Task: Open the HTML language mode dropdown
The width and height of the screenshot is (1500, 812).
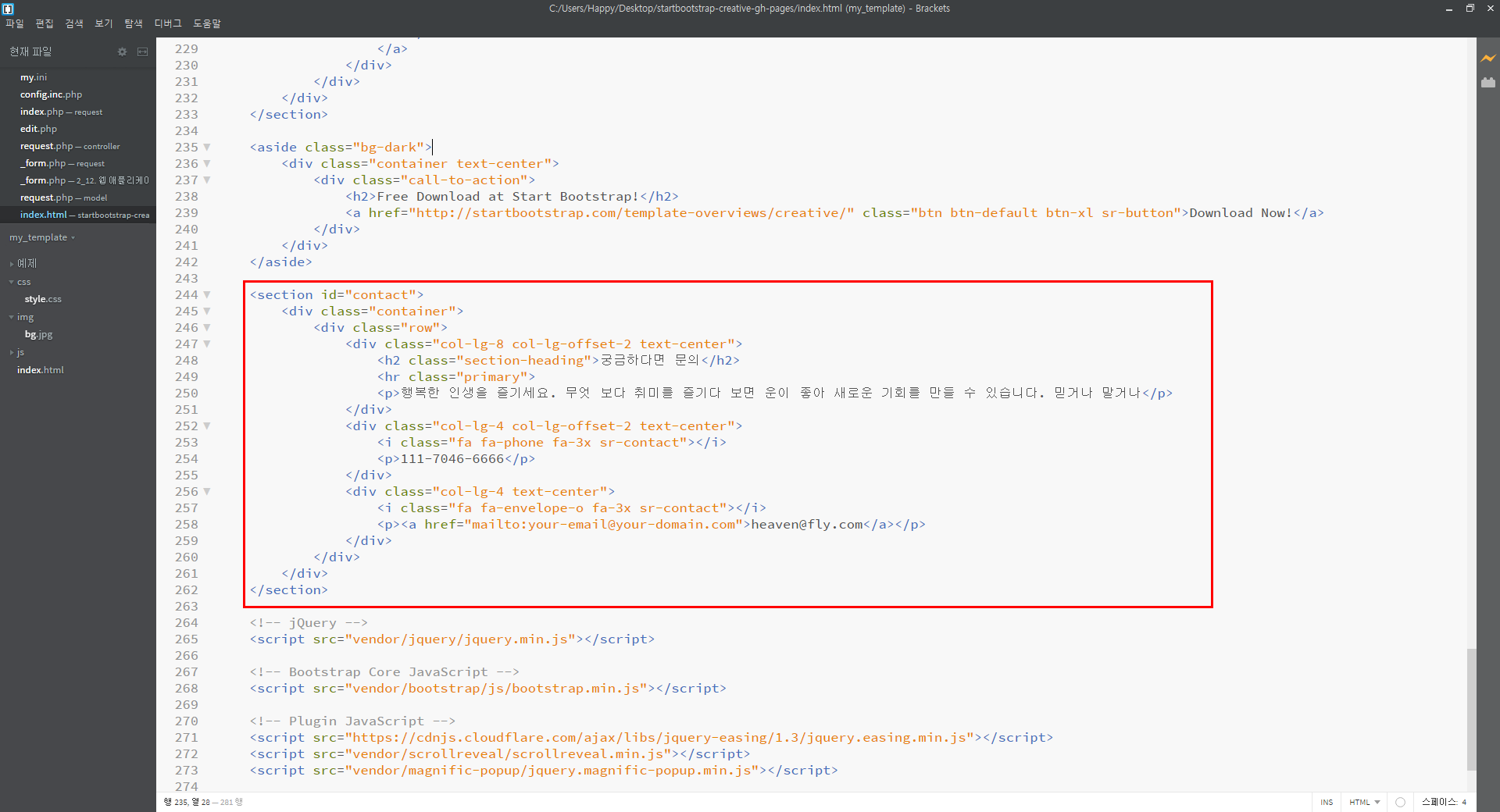Action: coord(1364,802)
